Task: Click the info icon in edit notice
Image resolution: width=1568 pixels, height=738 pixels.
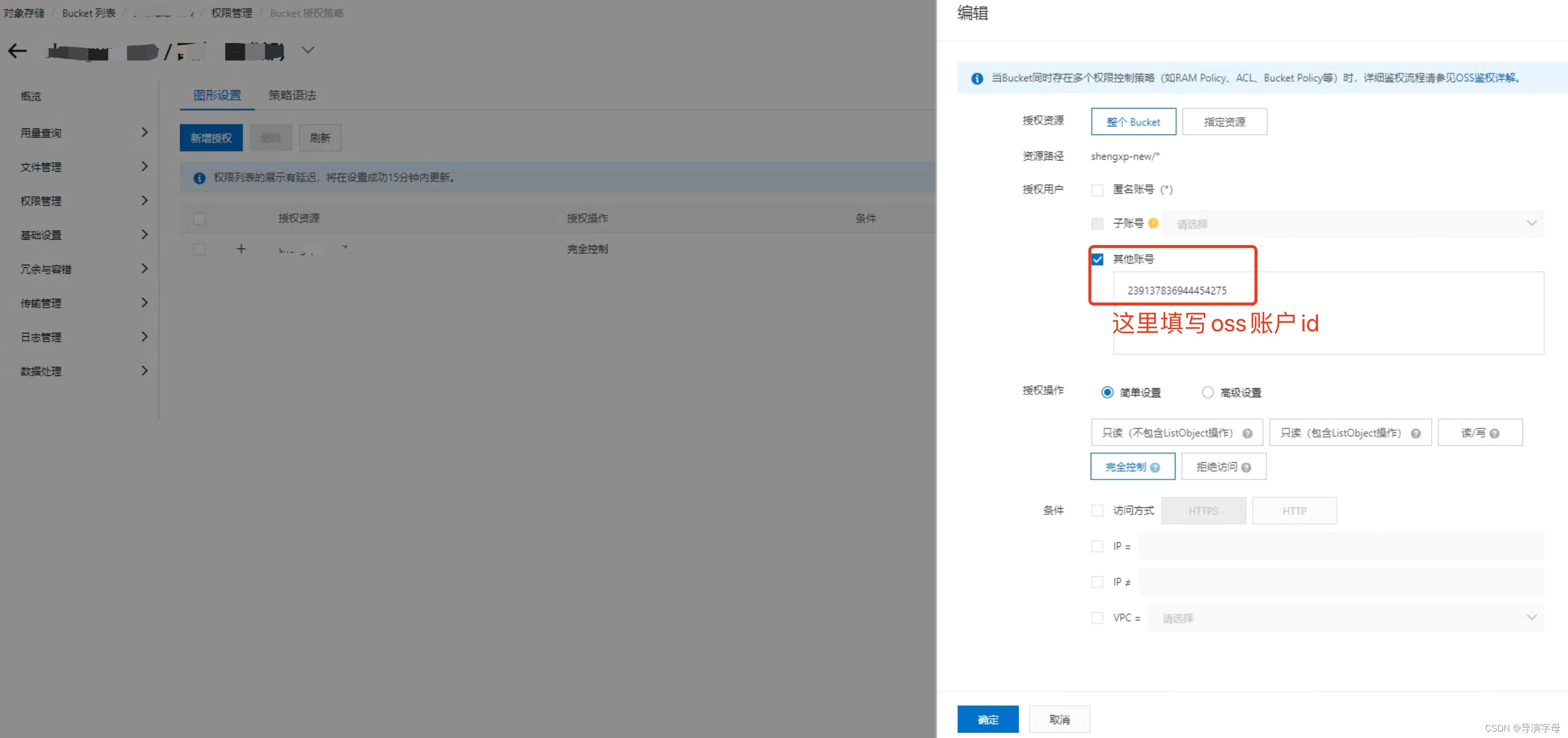Action: pyautogui.click(x=977, y=78)
